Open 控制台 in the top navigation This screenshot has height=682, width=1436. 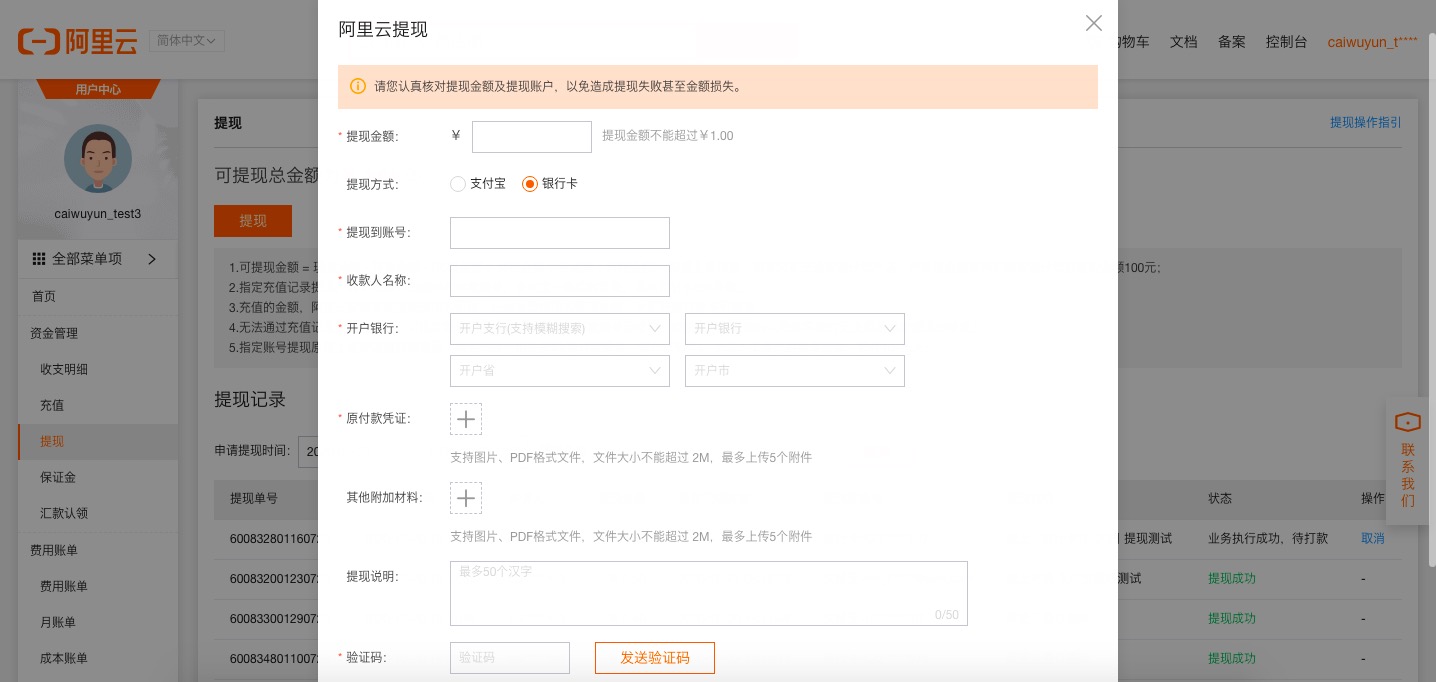(x=1287, y=42)
